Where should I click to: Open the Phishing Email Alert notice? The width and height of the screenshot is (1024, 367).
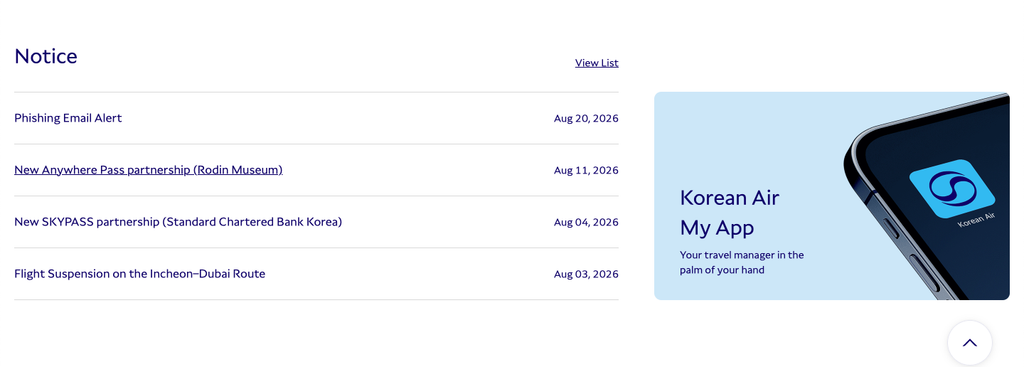point(68,118)
